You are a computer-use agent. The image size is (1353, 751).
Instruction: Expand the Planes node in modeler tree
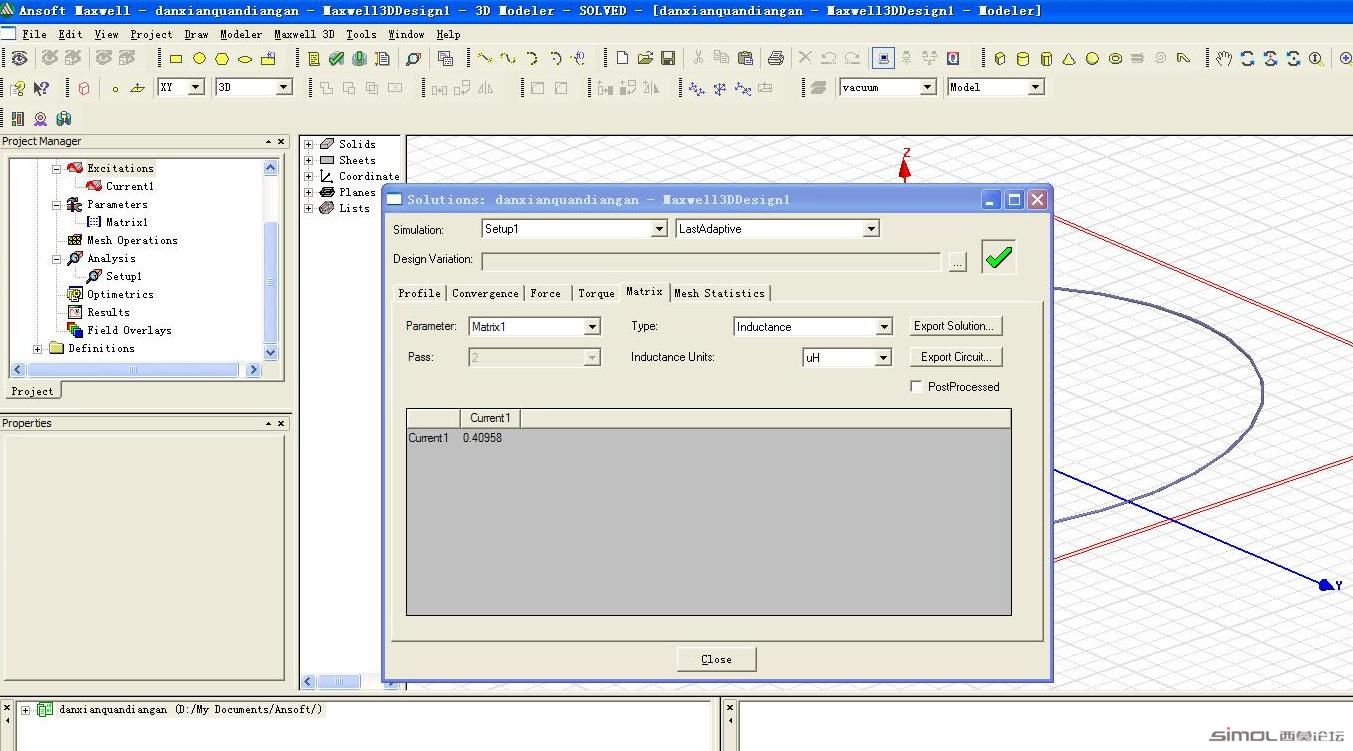pyautogui.click(x=309, y=192)
